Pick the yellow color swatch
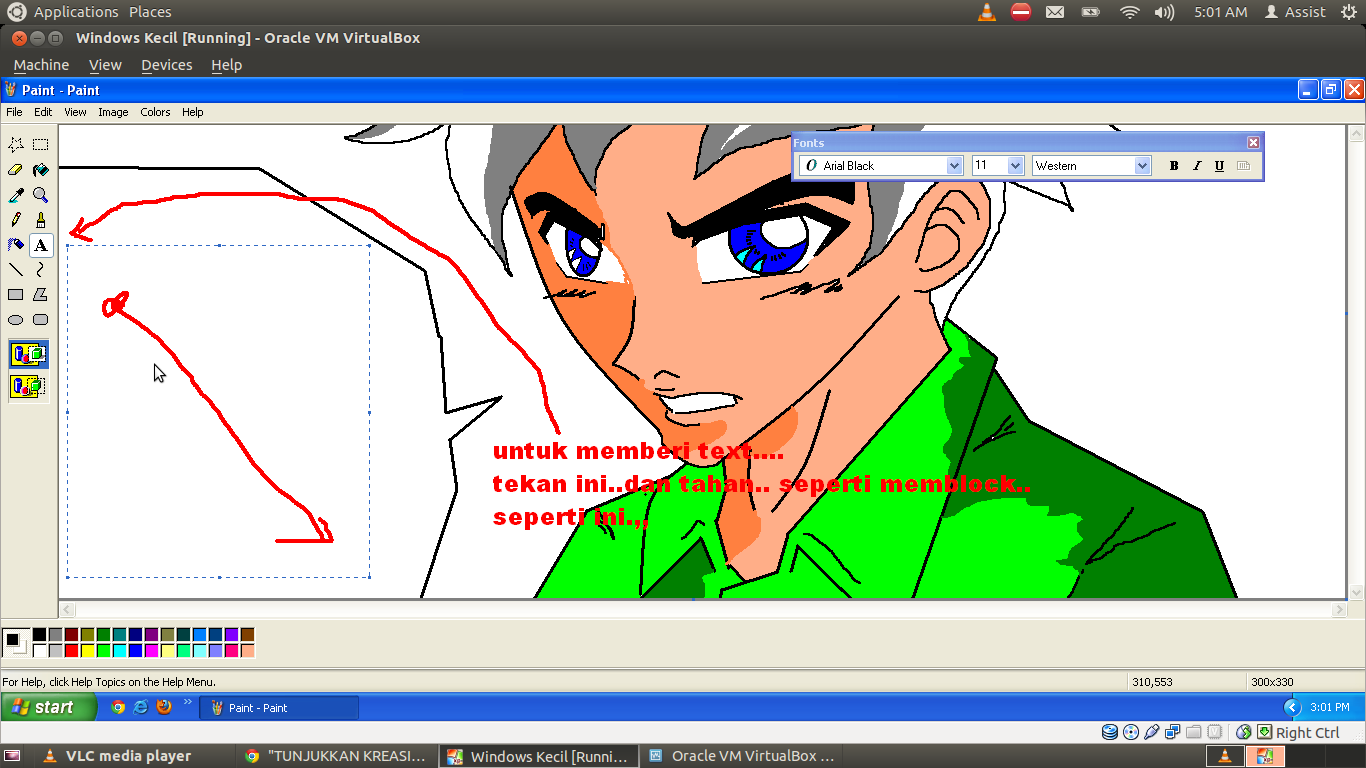 (87, 650)
